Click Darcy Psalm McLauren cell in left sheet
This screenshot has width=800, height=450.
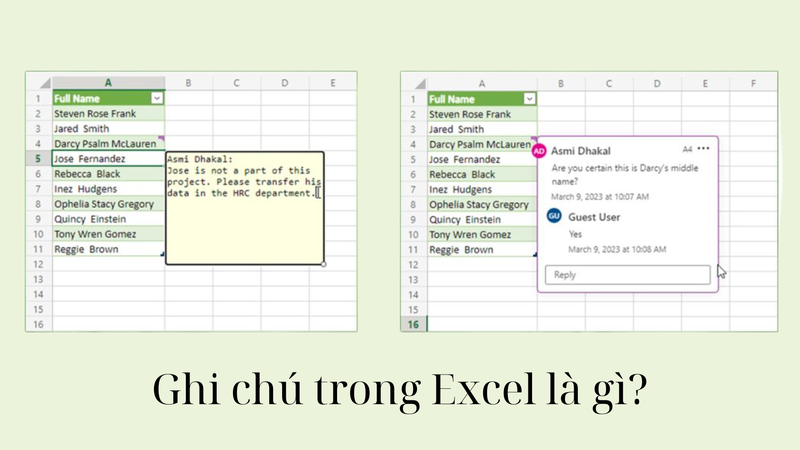(x=108, y=143)
